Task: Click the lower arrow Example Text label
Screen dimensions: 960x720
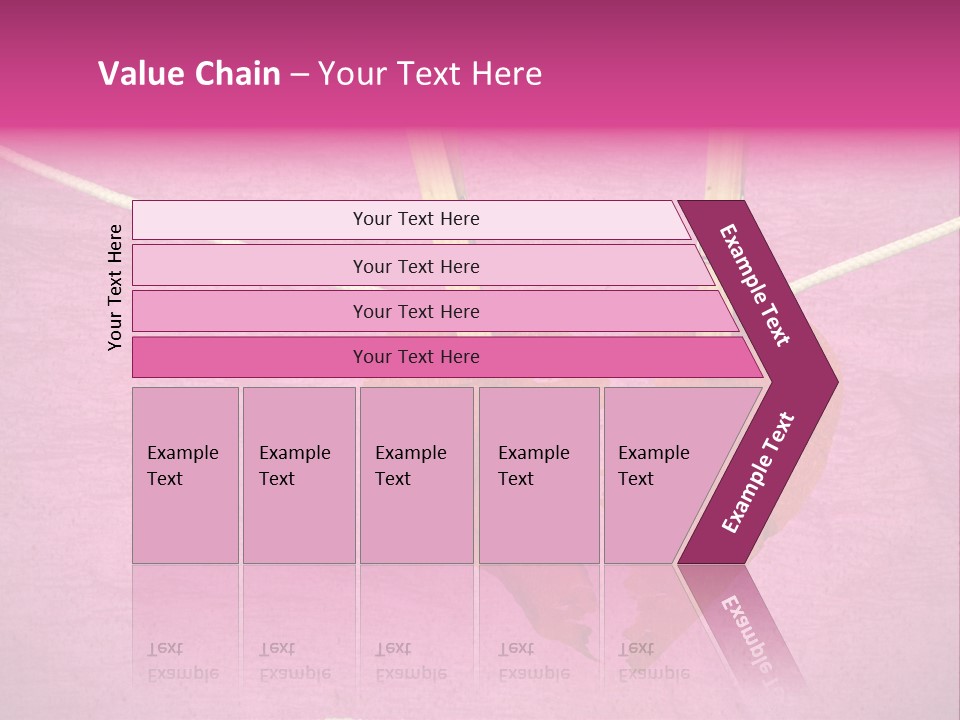Action: coord(758,473)
